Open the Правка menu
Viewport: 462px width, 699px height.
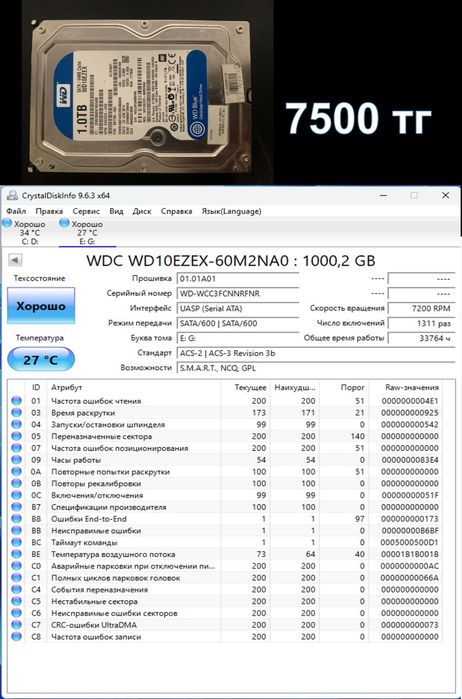click(x=49, y=211)
